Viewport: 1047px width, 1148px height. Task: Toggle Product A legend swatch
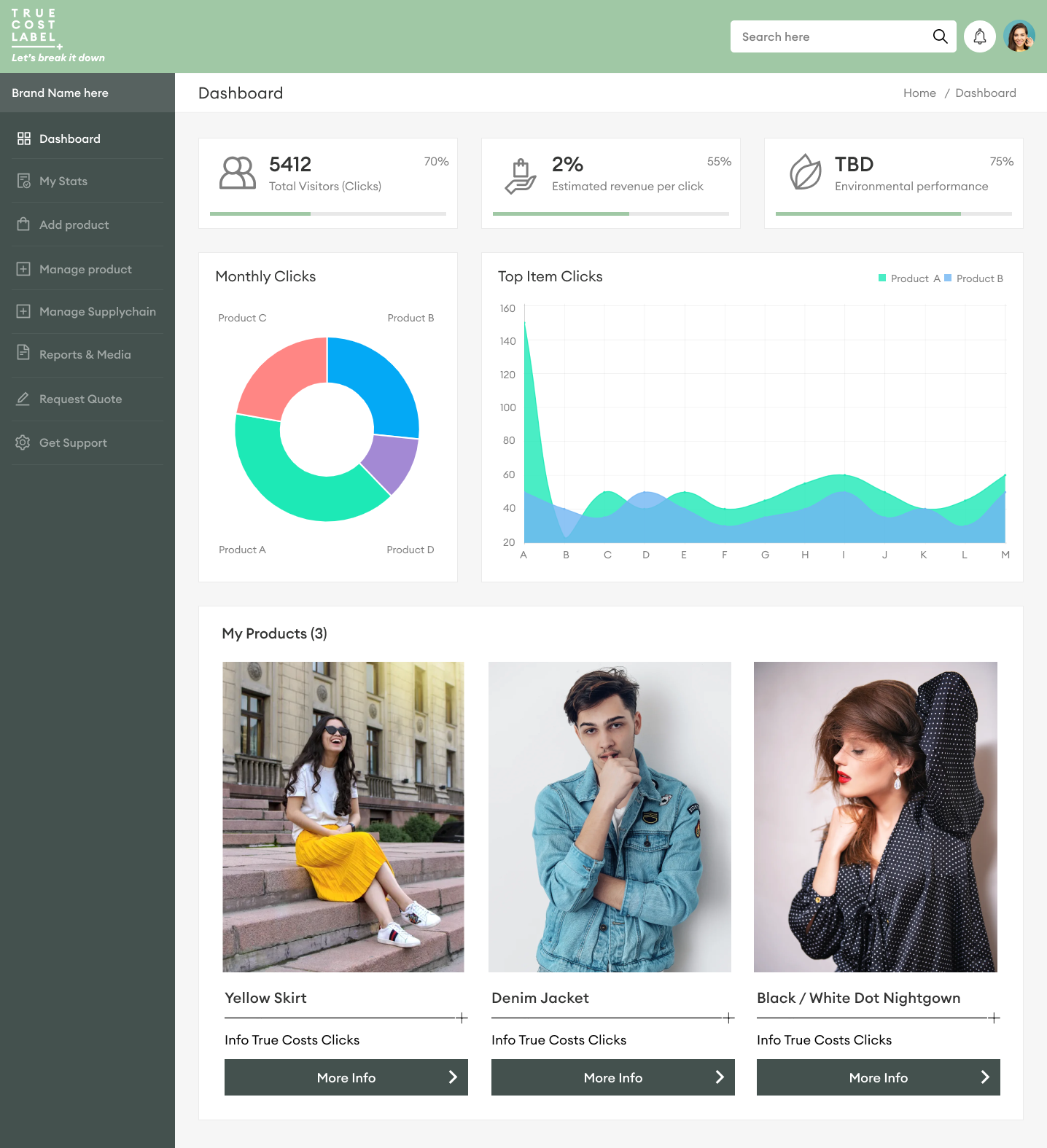[x=882, y=278]
